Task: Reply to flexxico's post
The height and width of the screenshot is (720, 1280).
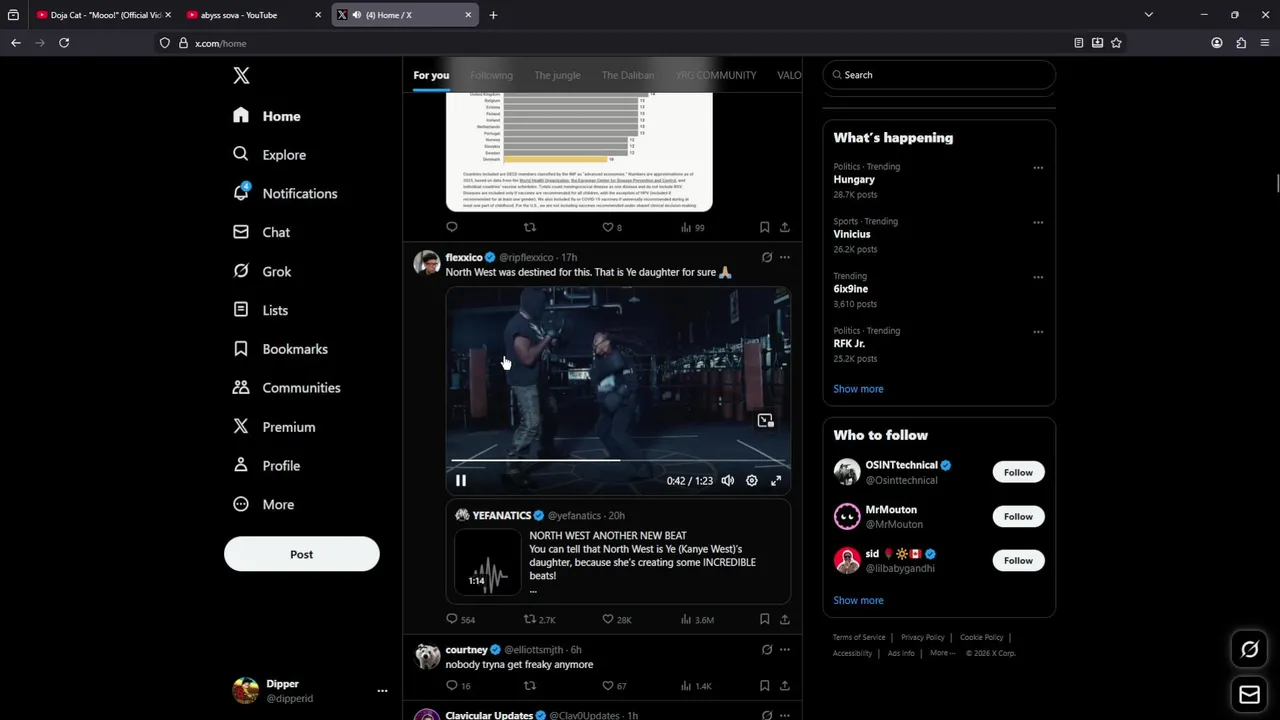Action: coord(461,620)
